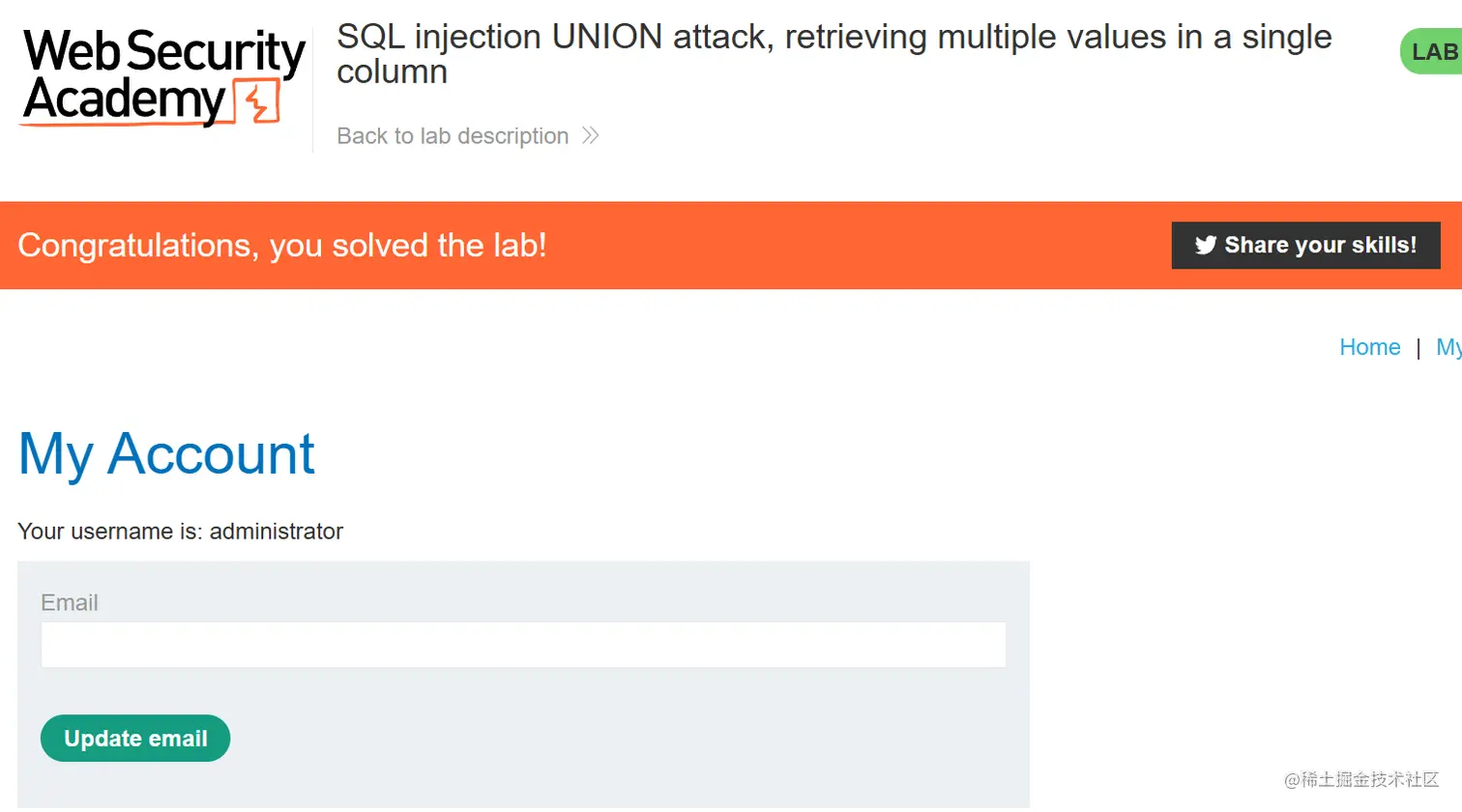Open the partially visible My account link
The image size is (1462, 812).
(x=1448, y=347)
